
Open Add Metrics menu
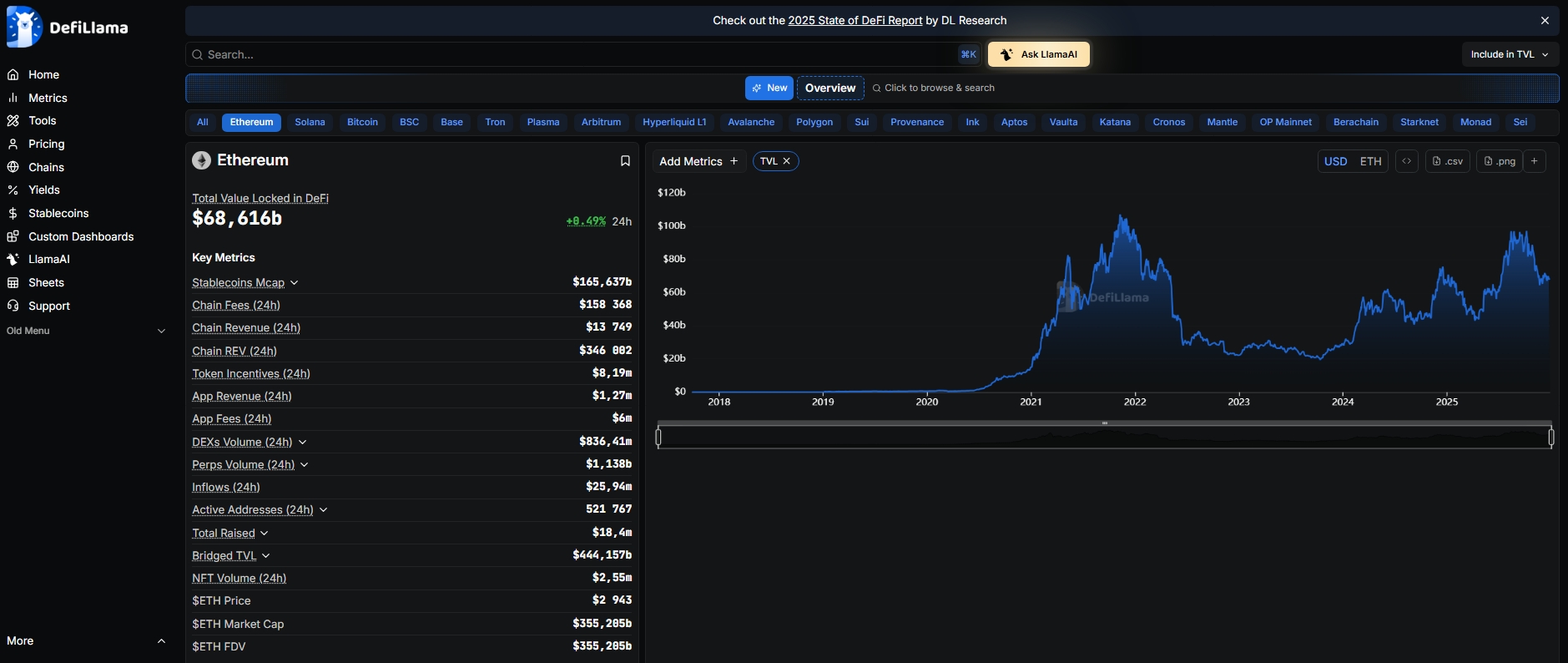click(x=698, y=161)
